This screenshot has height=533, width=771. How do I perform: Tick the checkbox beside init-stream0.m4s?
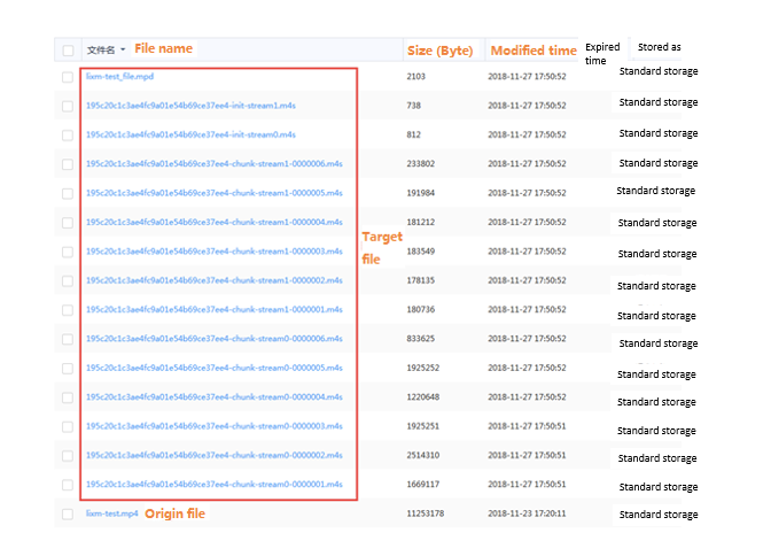tap(68, 135)
